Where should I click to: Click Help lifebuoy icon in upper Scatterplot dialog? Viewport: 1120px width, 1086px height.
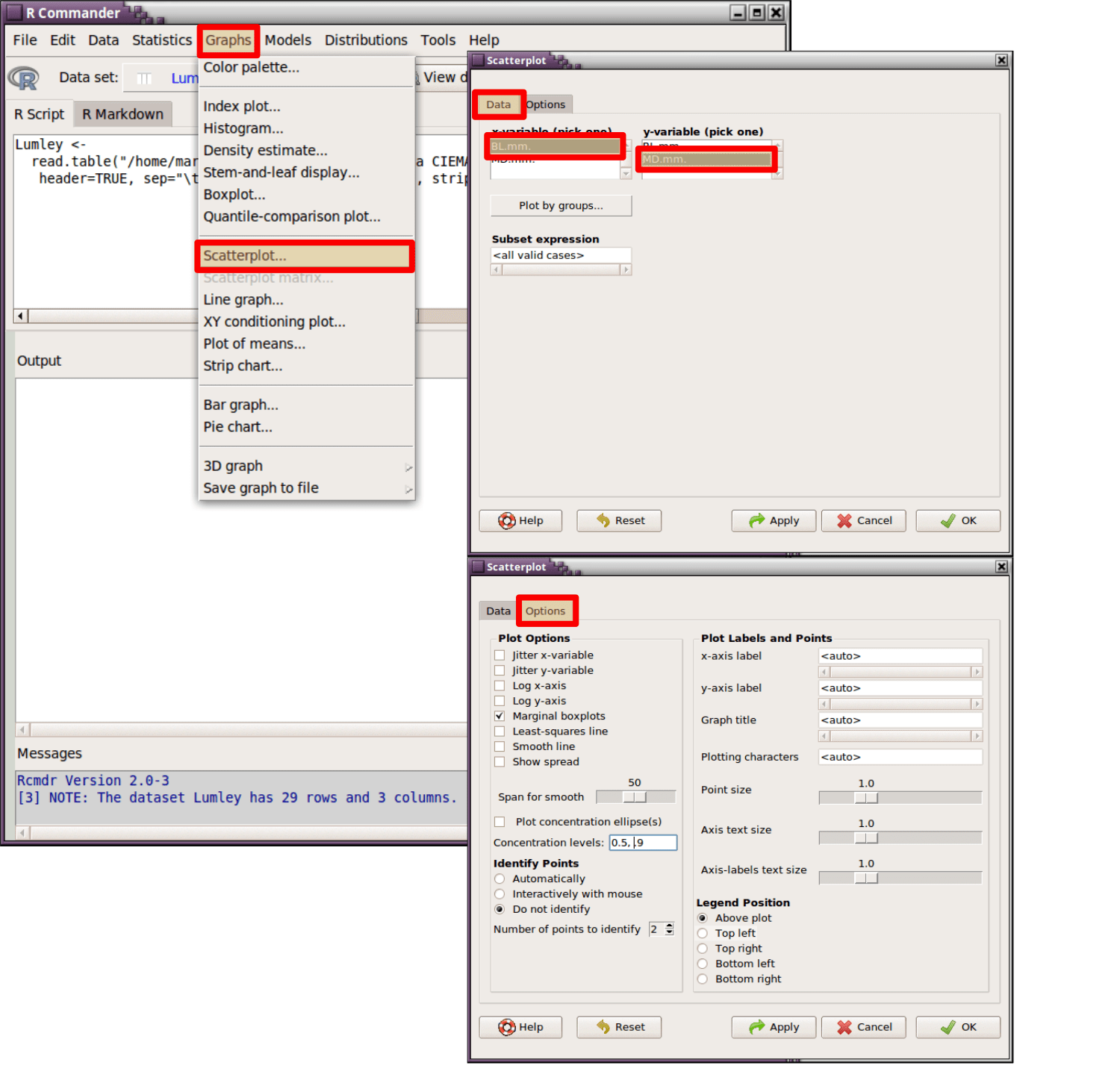(507, 521)
